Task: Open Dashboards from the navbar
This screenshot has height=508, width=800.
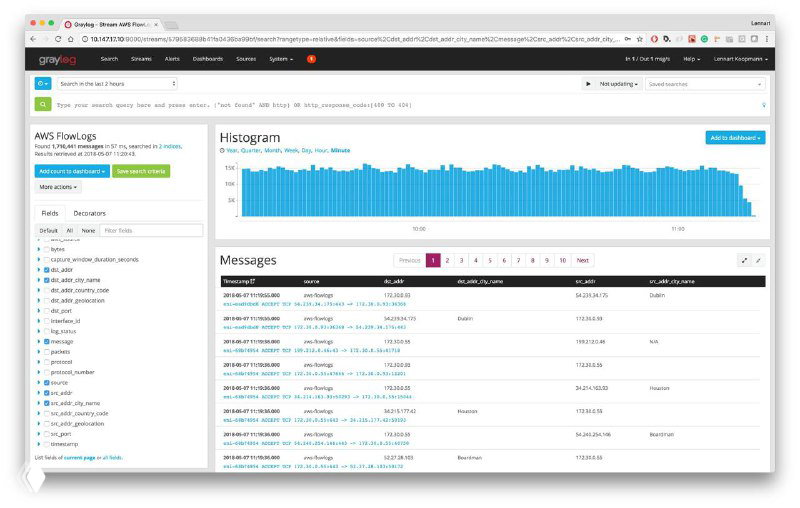Action: click(208, 59)
